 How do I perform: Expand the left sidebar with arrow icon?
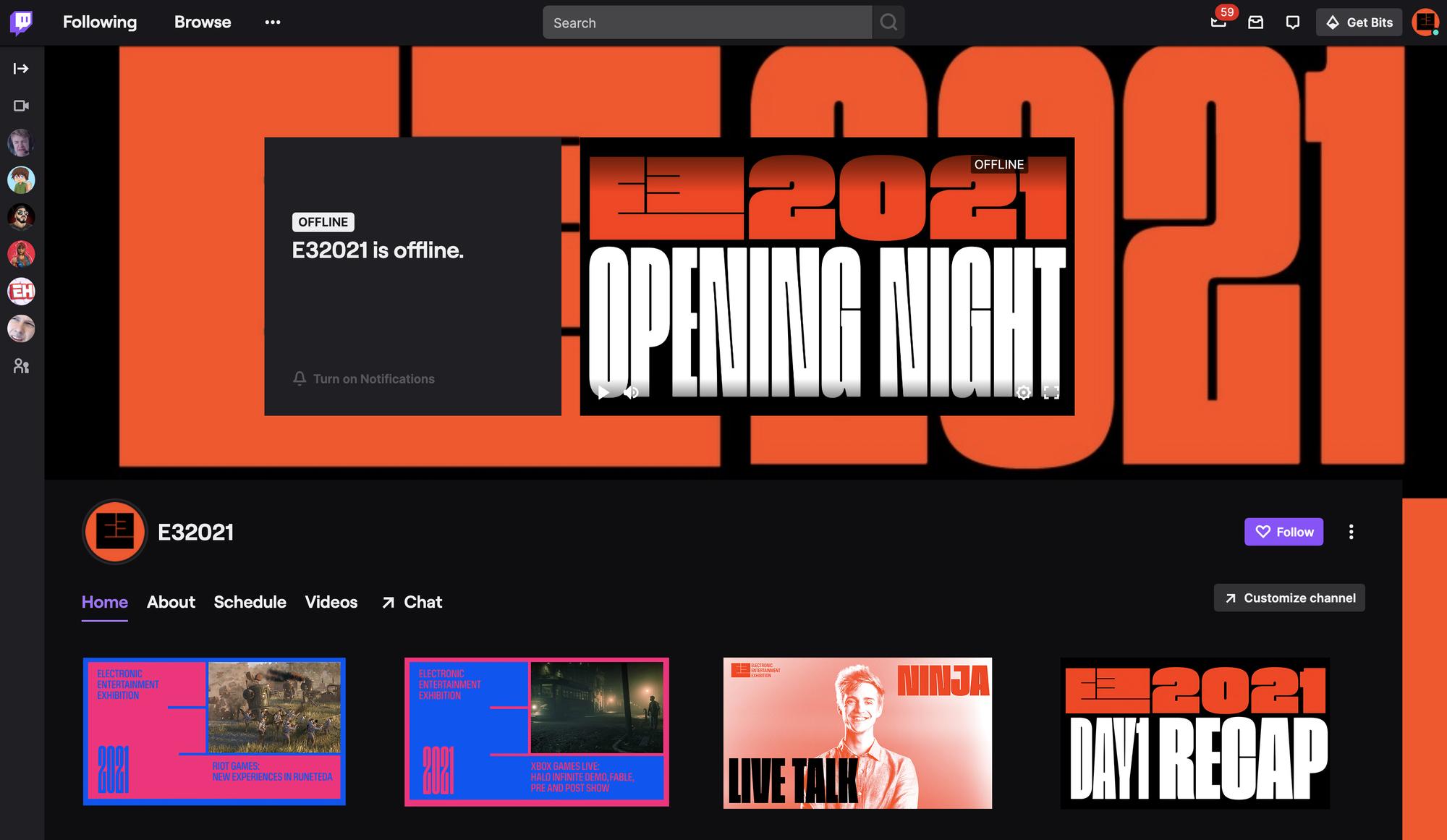tap(21, 69)
